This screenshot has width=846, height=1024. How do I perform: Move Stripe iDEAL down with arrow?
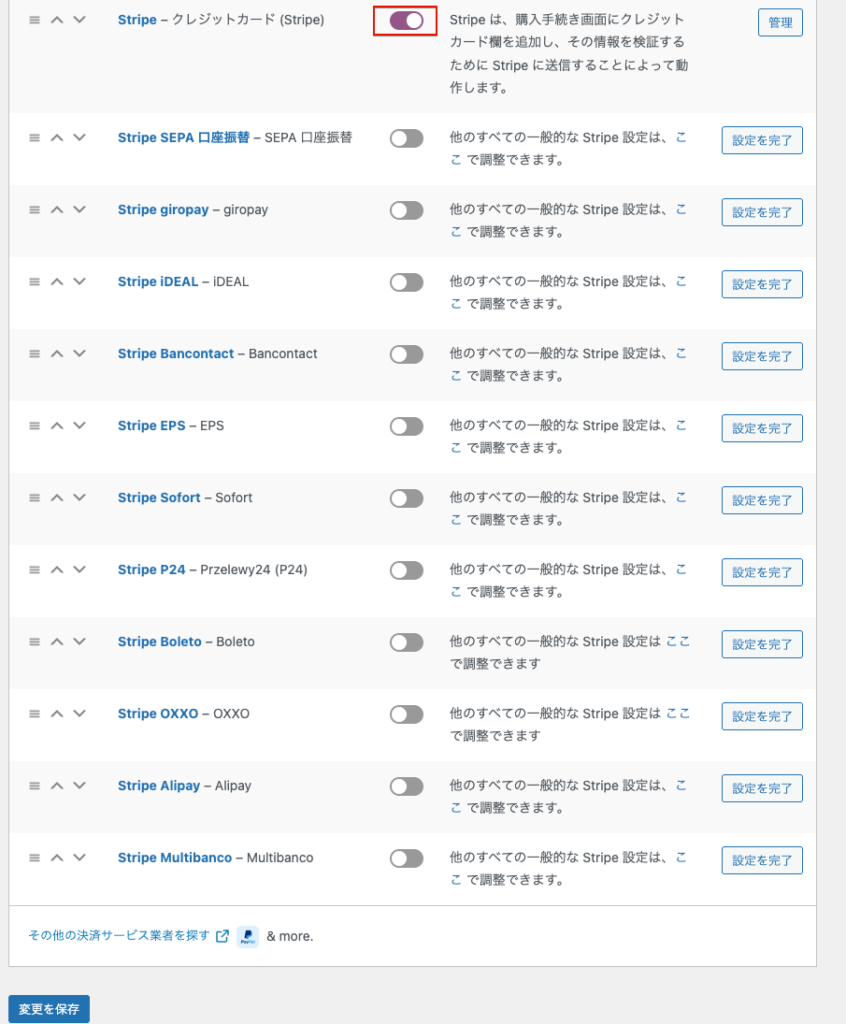tap(79, 282)
